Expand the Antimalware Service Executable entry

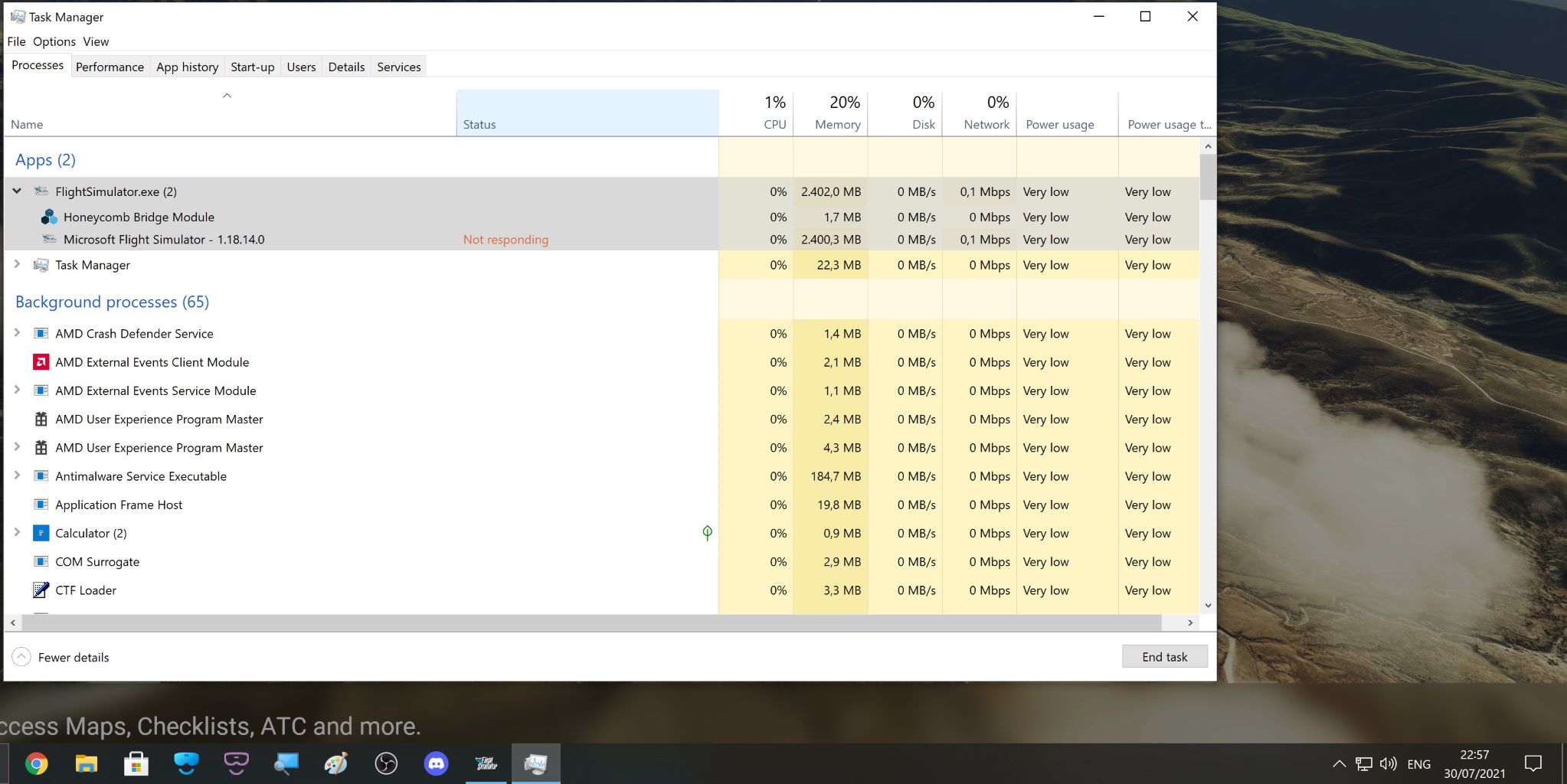click(17, 476)
